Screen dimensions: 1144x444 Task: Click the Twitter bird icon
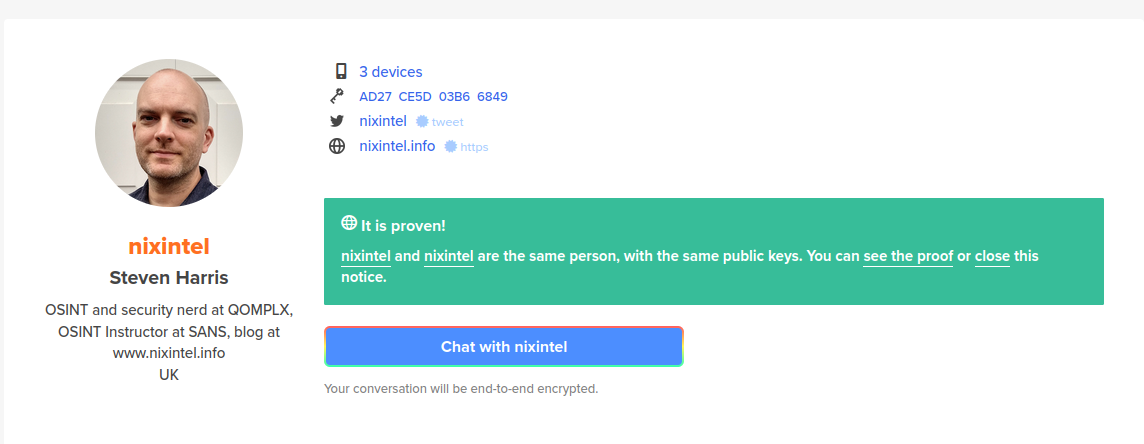(336, 122)
